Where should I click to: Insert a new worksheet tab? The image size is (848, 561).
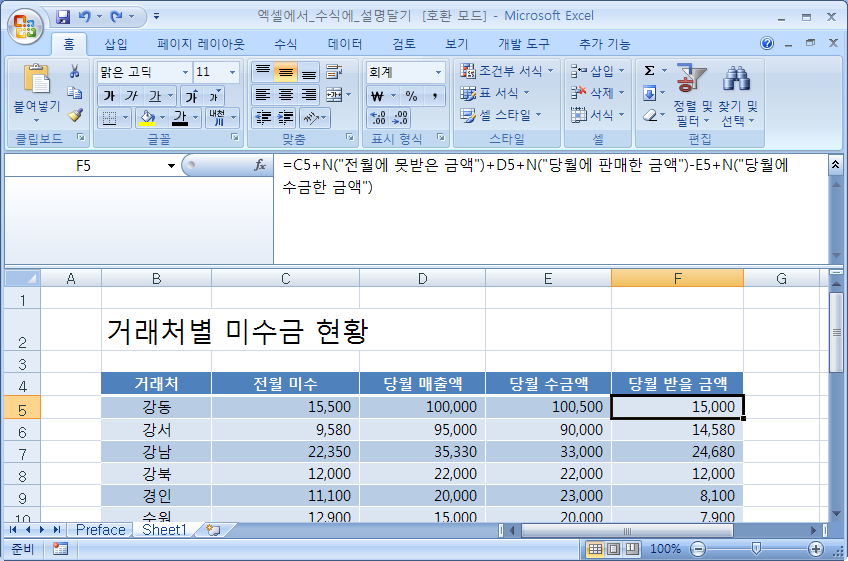pyautogui.click(x=213, y=530)
